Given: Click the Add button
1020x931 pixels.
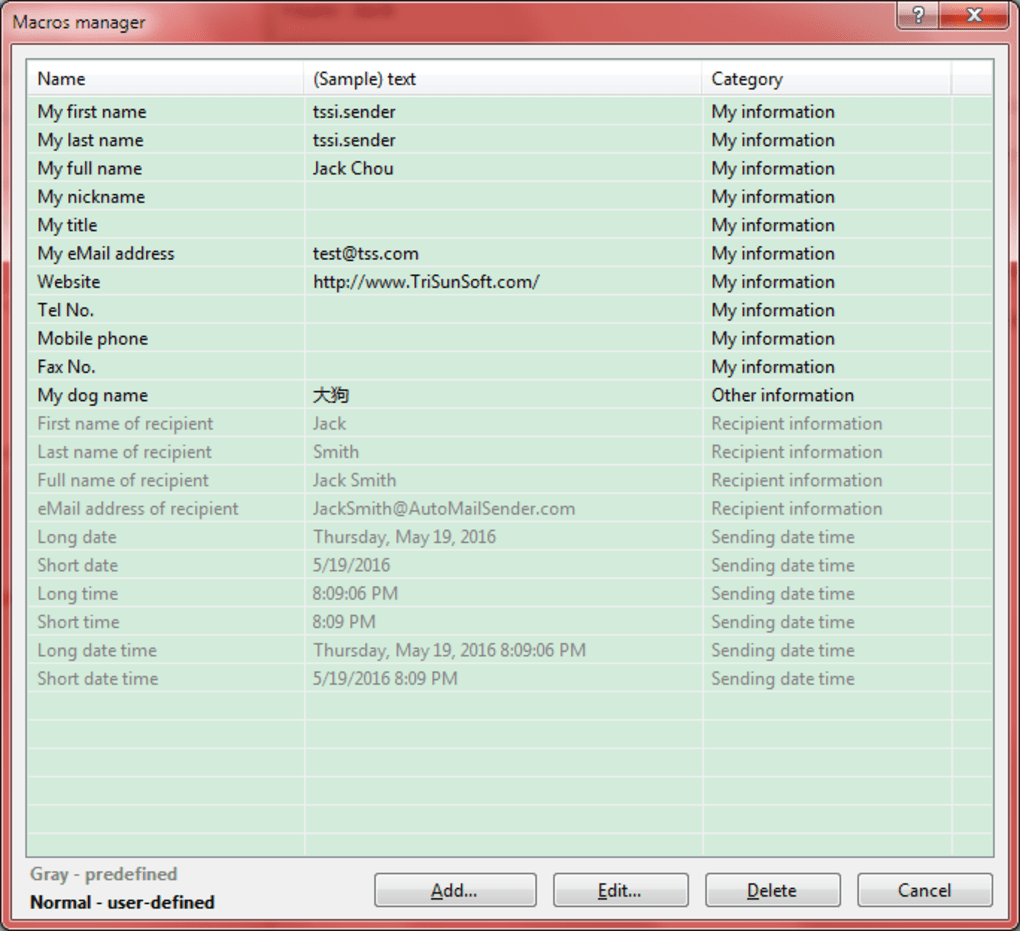Looking at the screenshot, I should tap(455, 890).
